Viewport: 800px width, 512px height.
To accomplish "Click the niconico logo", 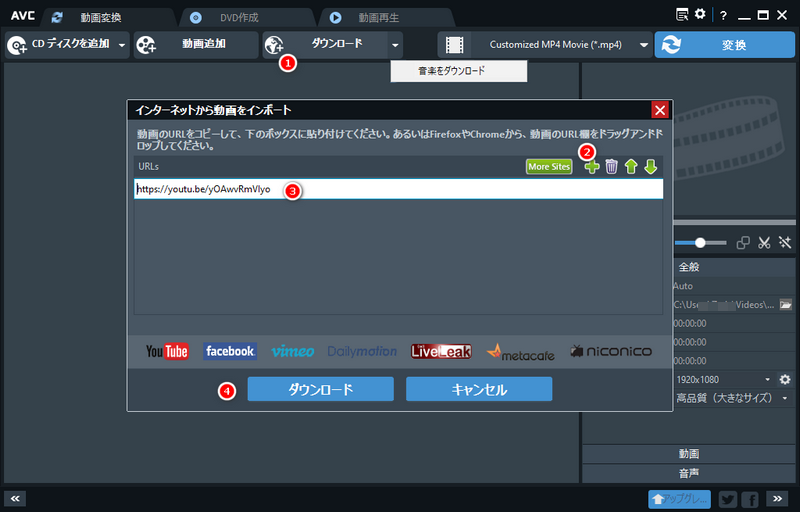I will point(611,351).
